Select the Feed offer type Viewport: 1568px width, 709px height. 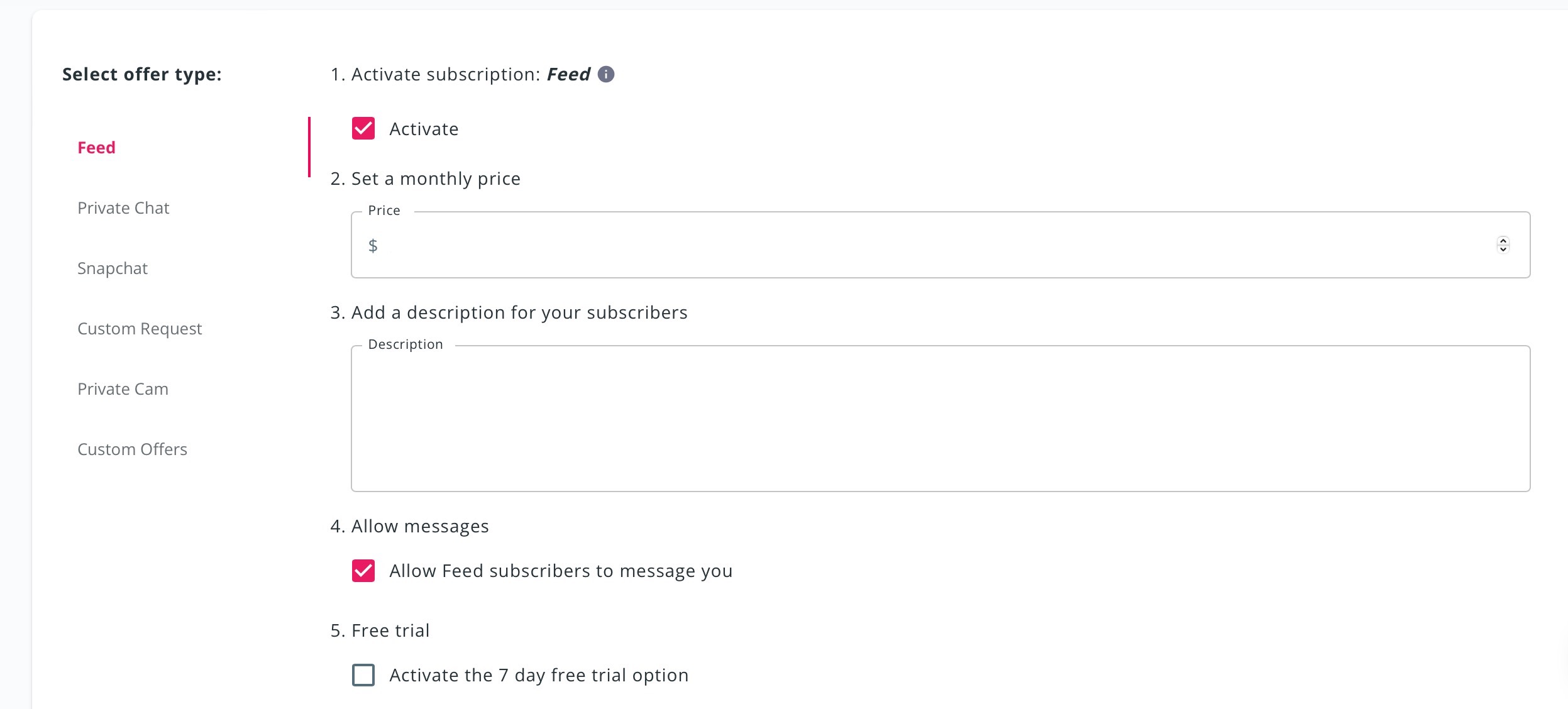(97, 148)
